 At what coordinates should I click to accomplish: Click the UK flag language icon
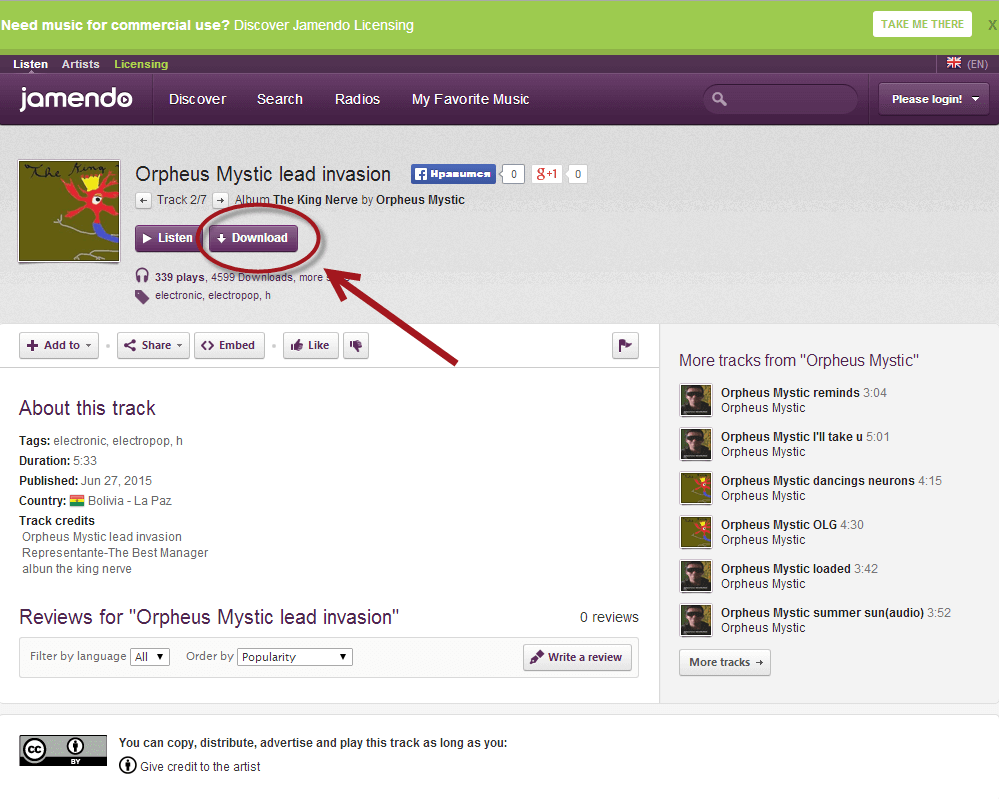point(954,63)
